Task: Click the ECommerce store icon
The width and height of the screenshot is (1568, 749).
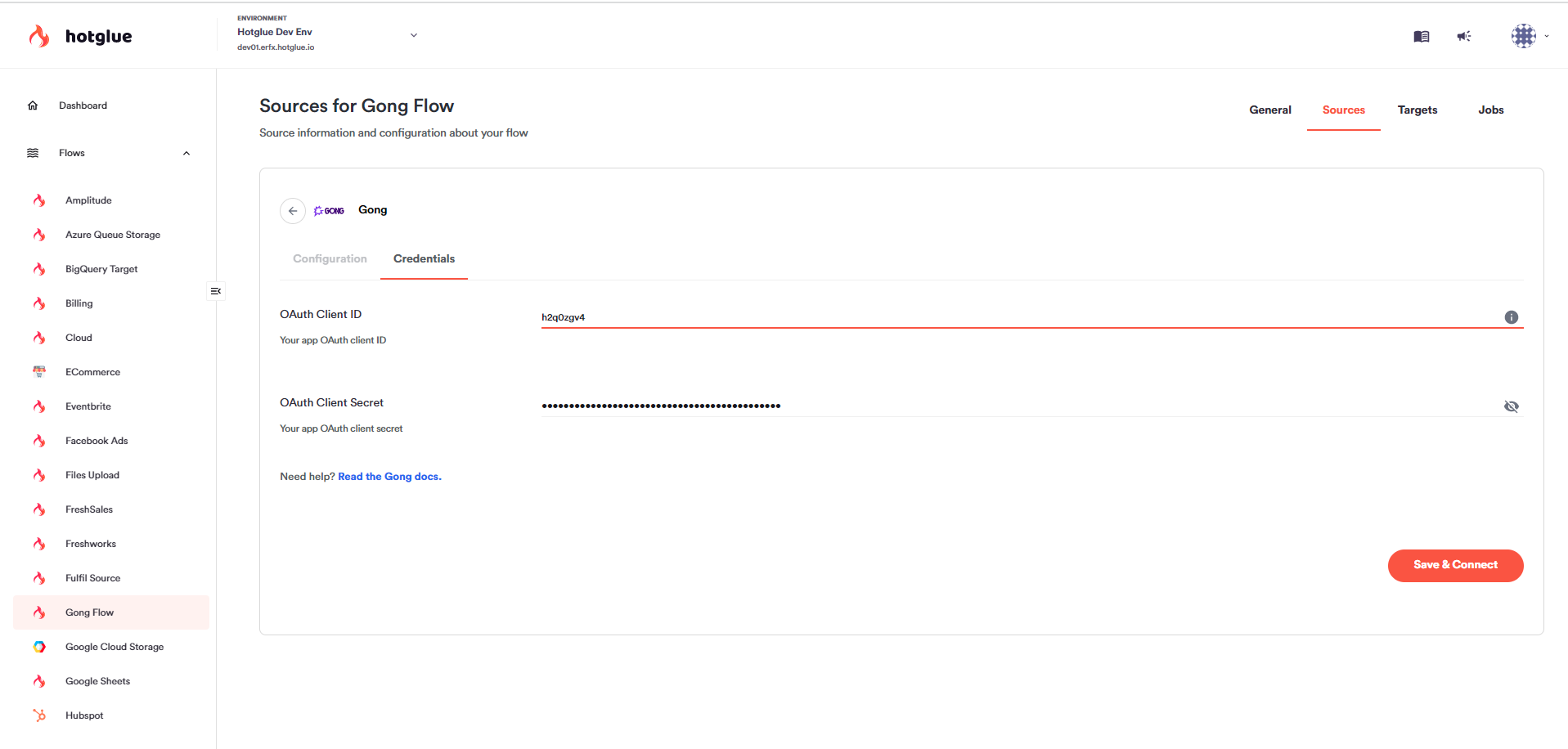Action: click(39, 372)
